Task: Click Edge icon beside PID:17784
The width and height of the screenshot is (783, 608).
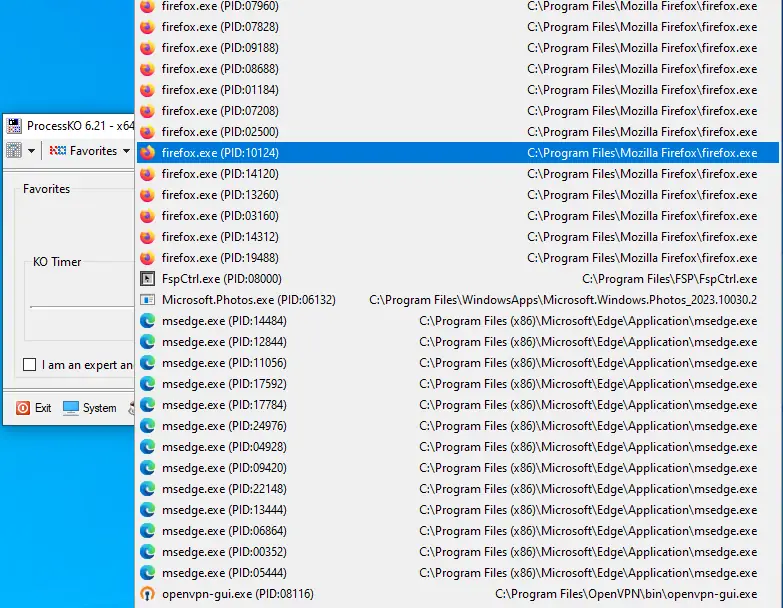Action: (147, 404)
